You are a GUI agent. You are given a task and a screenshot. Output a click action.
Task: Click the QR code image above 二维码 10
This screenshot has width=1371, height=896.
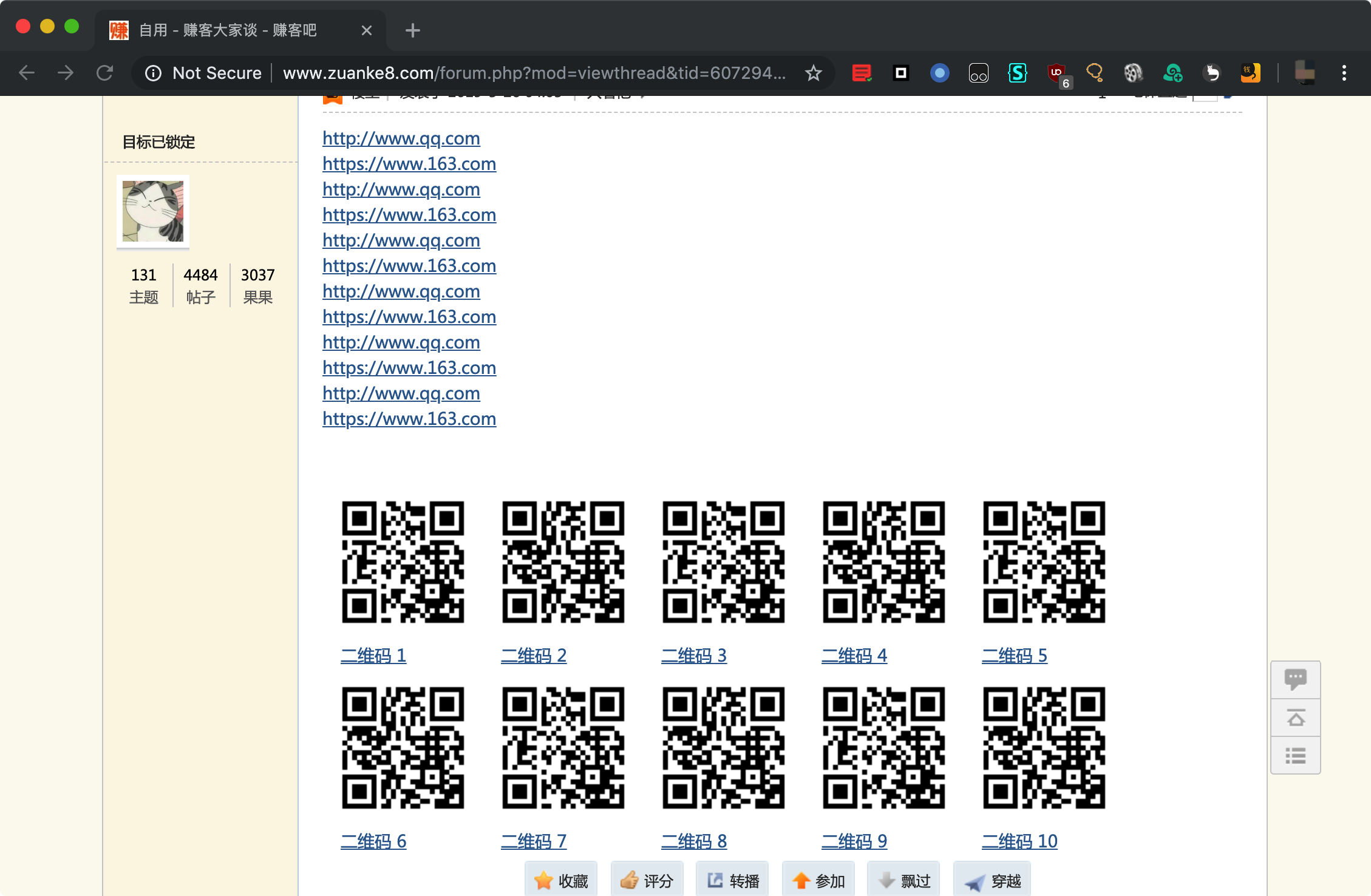click(1044, 748)
